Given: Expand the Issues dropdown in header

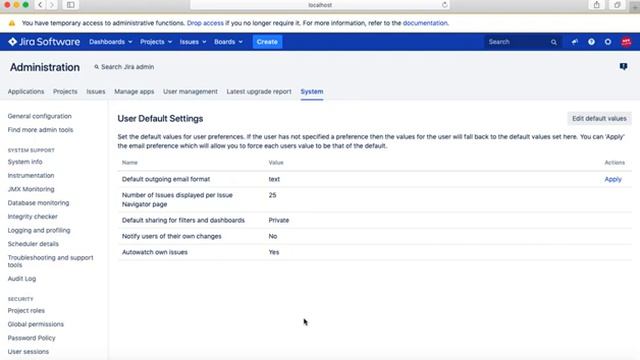Looking at the screenshot, I should pyautogui.click(x=193, y=42).
